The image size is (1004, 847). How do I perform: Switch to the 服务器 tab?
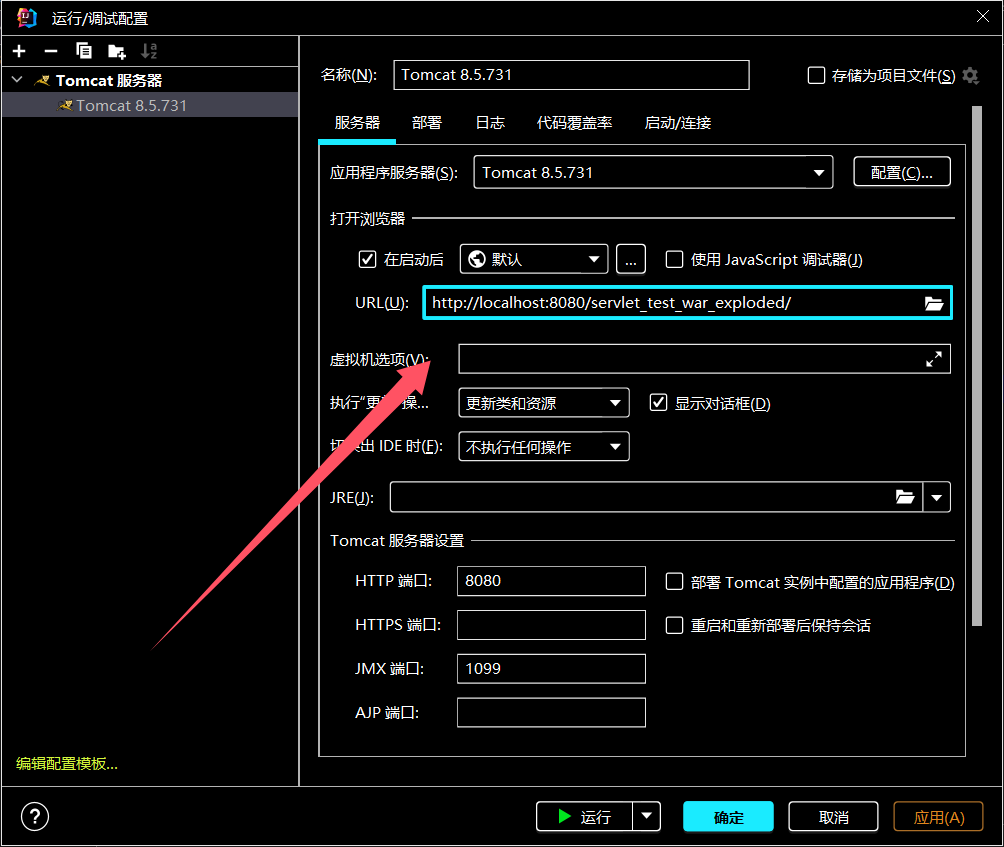tap(357, 123)
